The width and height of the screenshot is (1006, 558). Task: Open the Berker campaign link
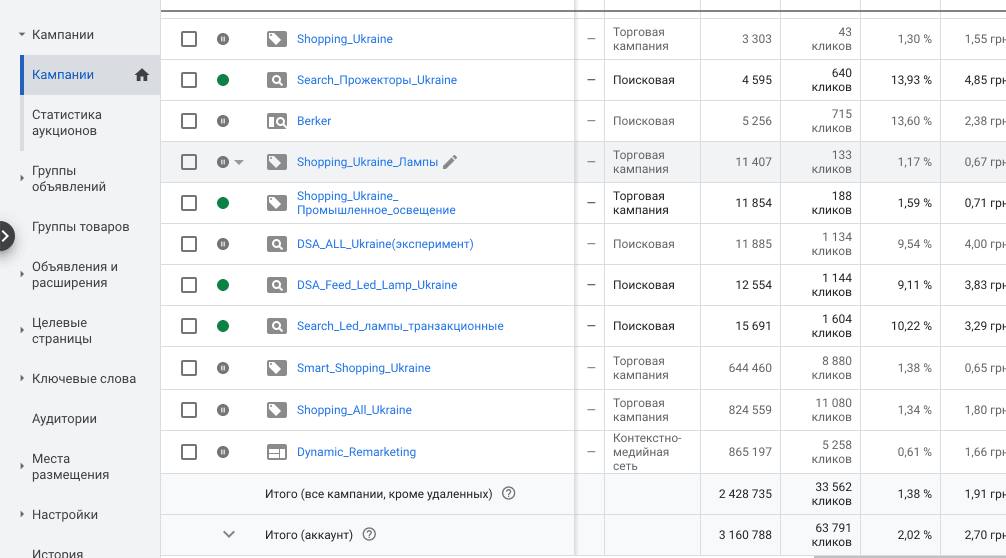coord(314,121)
